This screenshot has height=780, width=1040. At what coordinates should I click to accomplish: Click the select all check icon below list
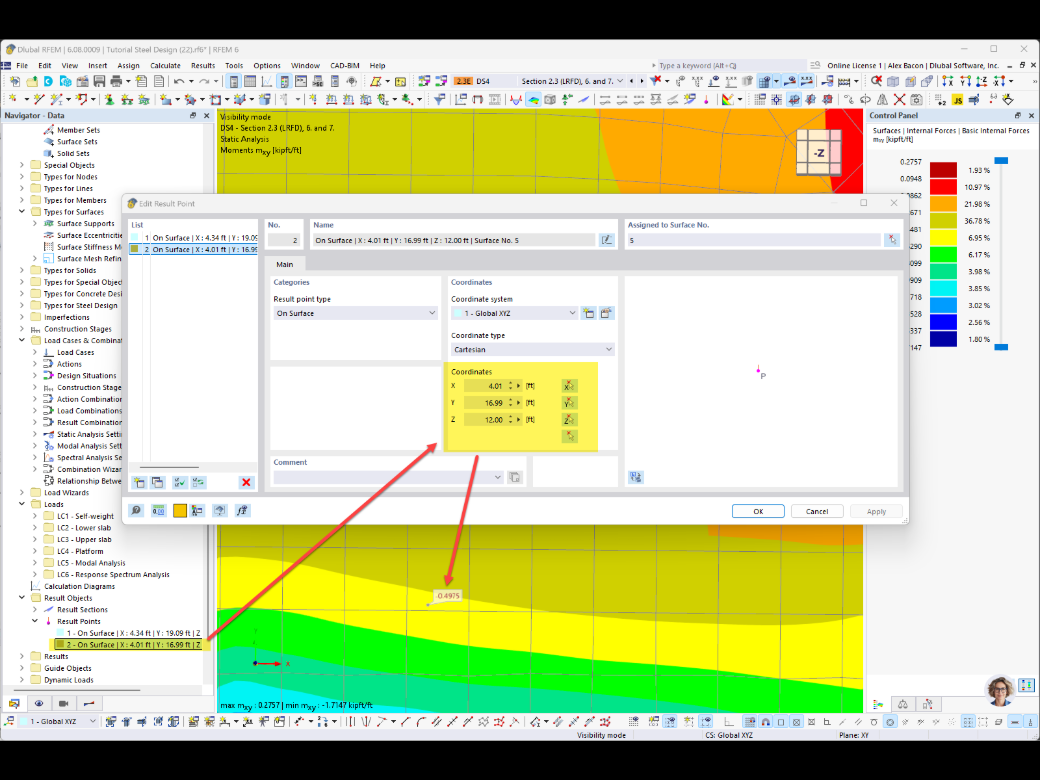coord(179,482)
